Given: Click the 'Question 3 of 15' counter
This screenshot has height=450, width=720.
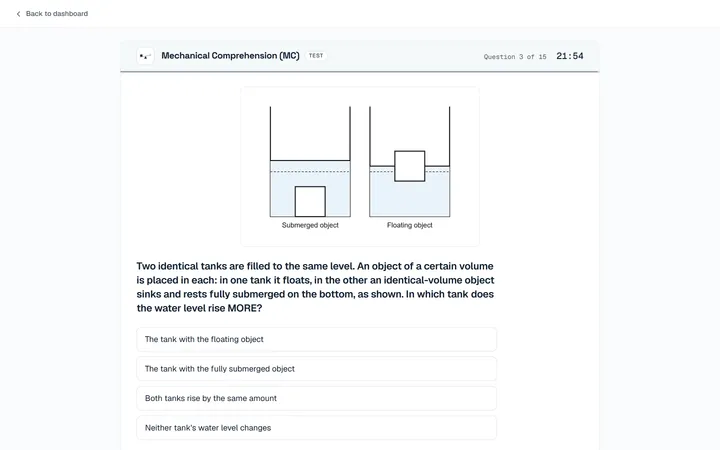Looking at the screenshot, I should pos(515,56).
